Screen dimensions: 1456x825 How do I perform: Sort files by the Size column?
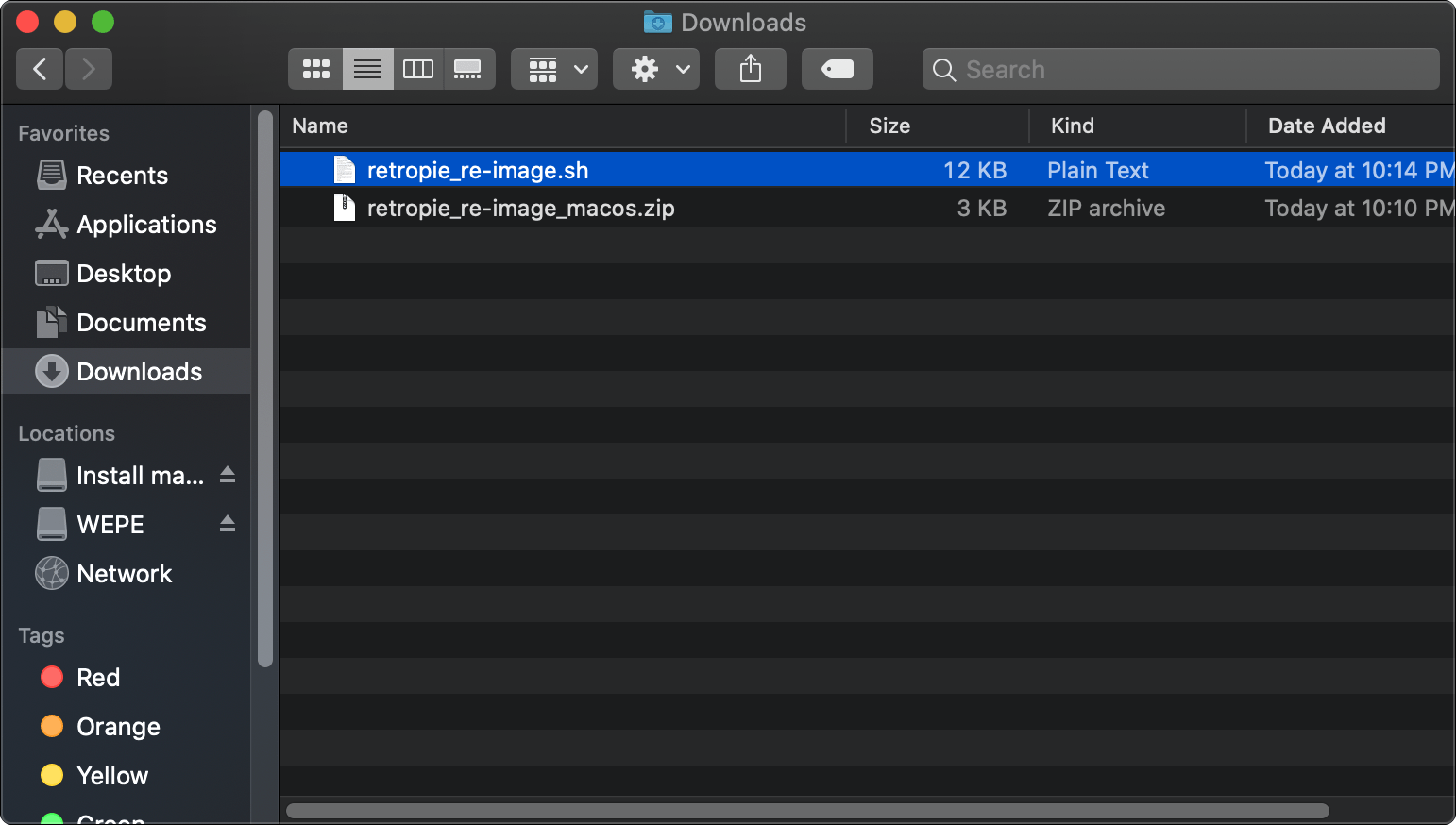(889, 126)
